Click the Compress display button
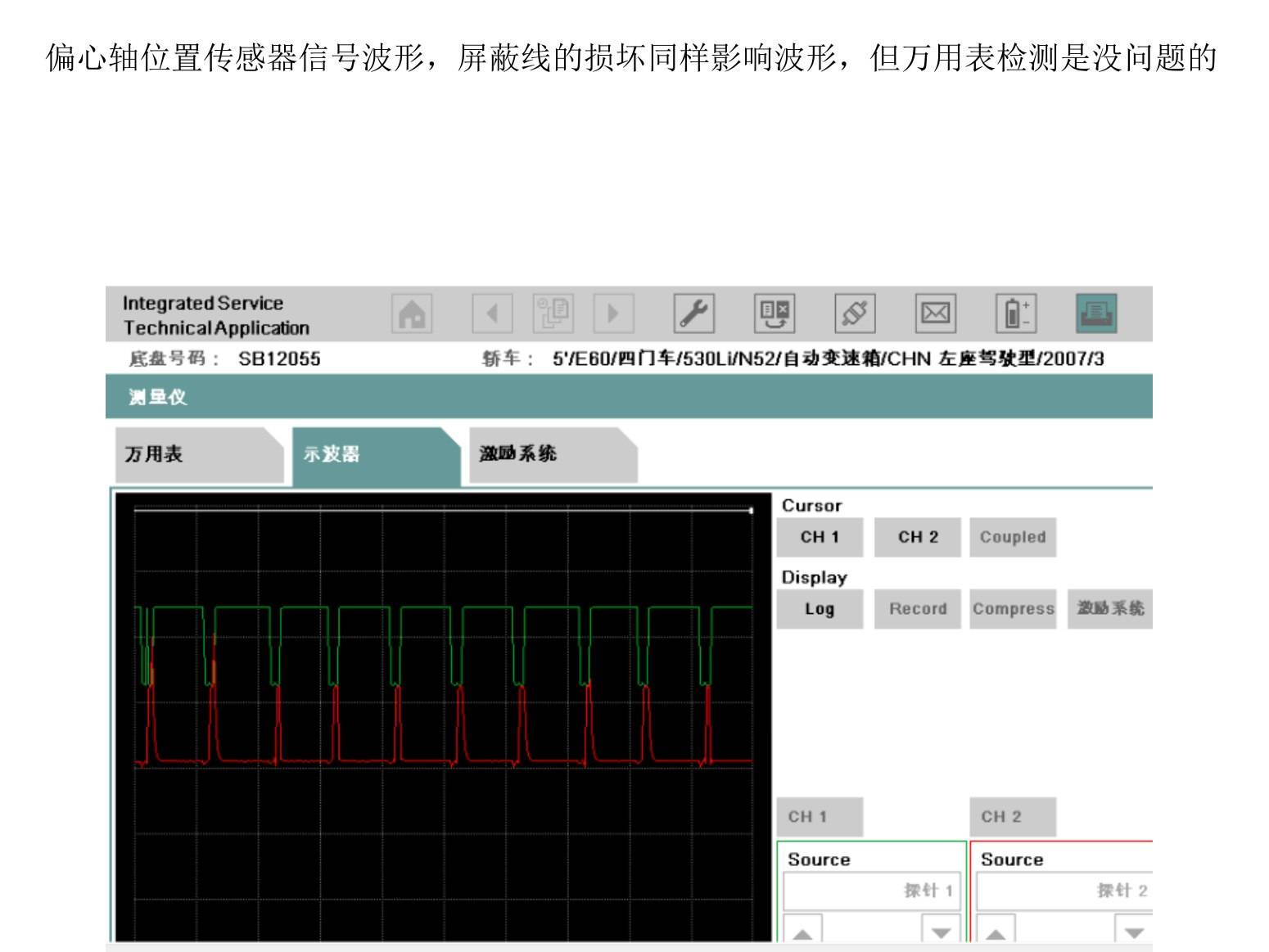The width and height of the screenshot is (1269, 952). (x=1013, y=609)
